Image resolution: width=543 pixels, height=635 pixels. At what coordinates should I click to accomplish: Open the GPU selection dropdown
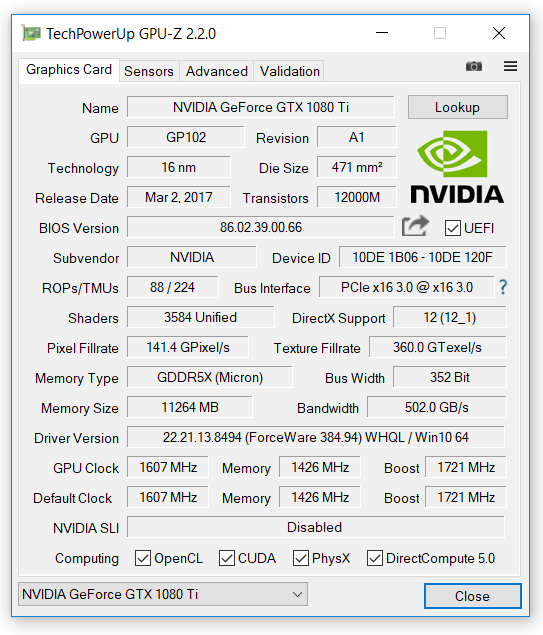163,594
